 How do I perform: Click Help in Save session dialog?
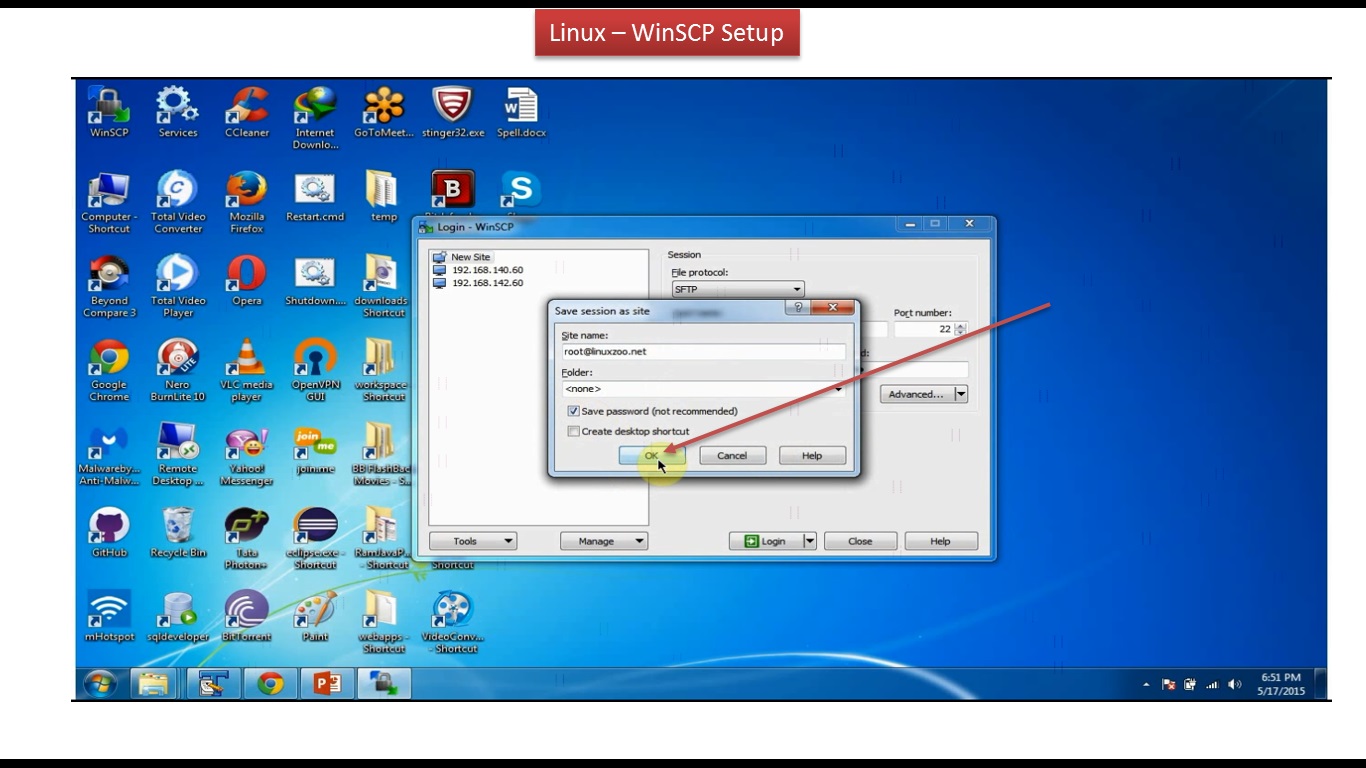tap(812, 455)
